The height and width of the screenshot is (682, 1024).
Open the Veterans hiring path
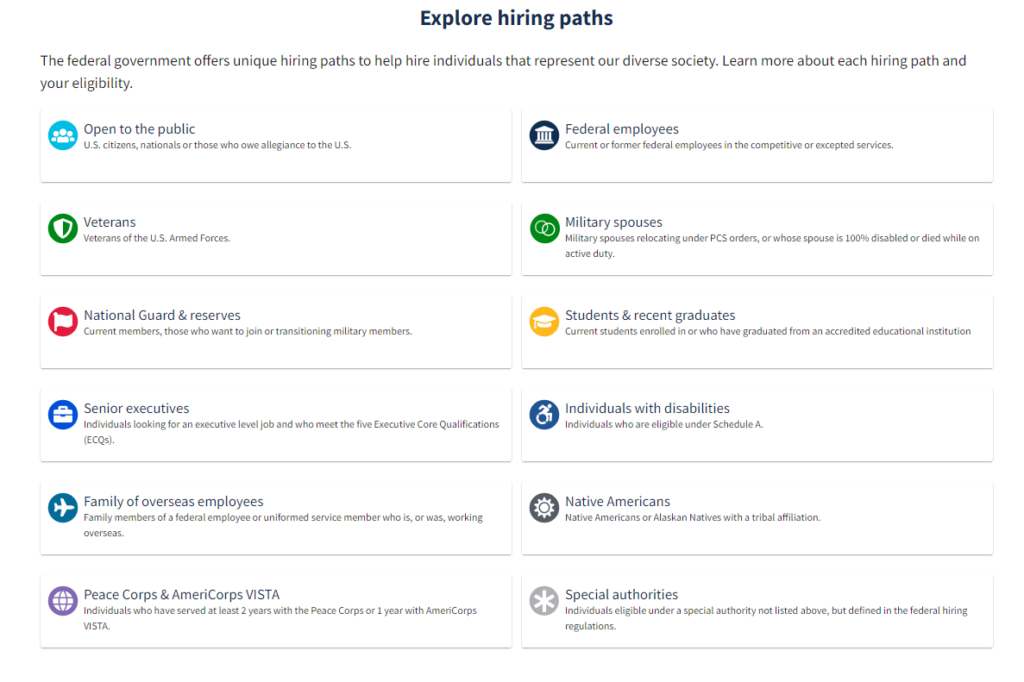coord(110,222)
